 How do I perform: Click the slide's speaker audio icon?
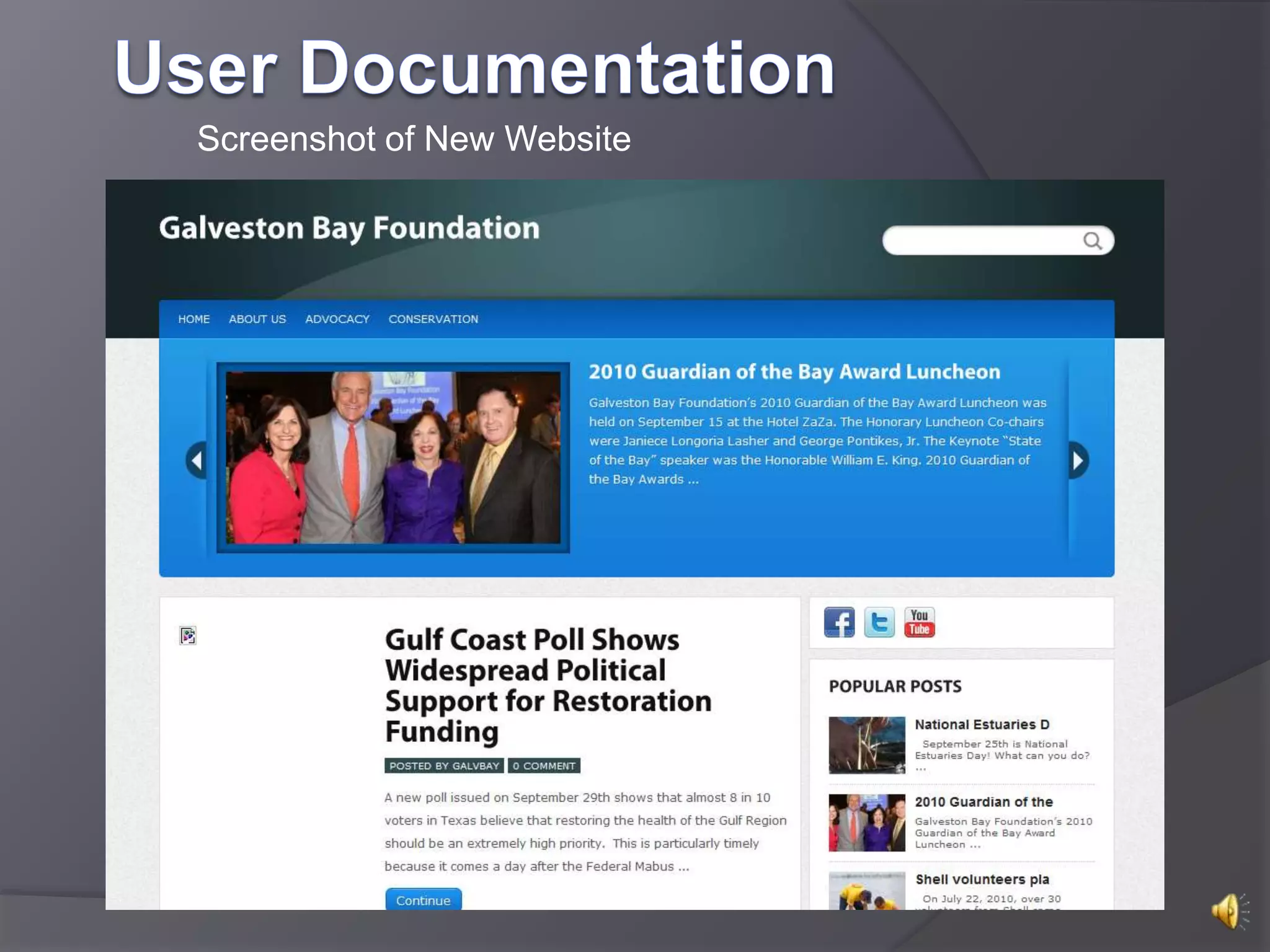click(x=1230, y=911)
